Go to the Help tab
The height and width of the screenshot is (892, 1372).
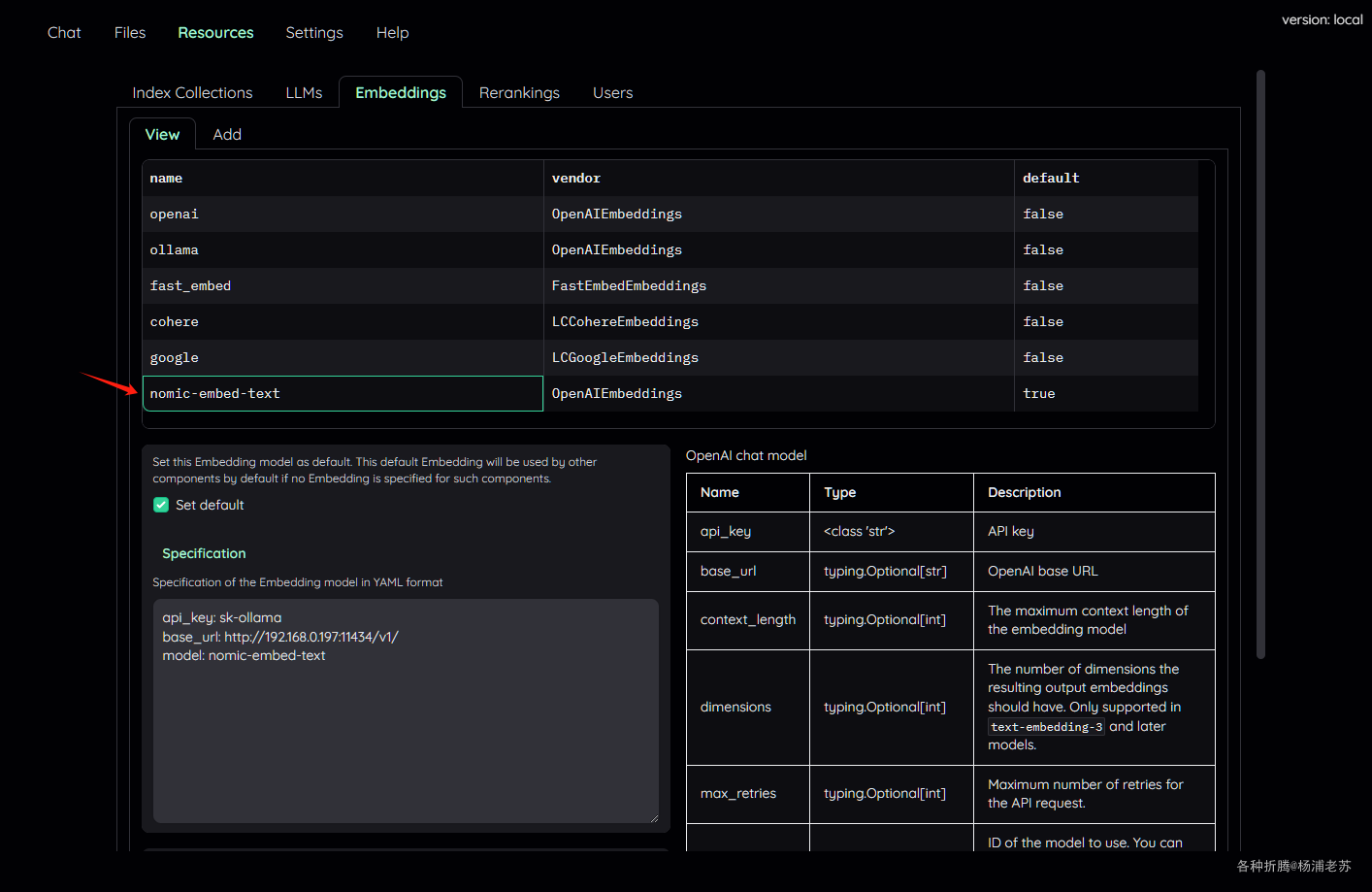(x=393, y=33)
